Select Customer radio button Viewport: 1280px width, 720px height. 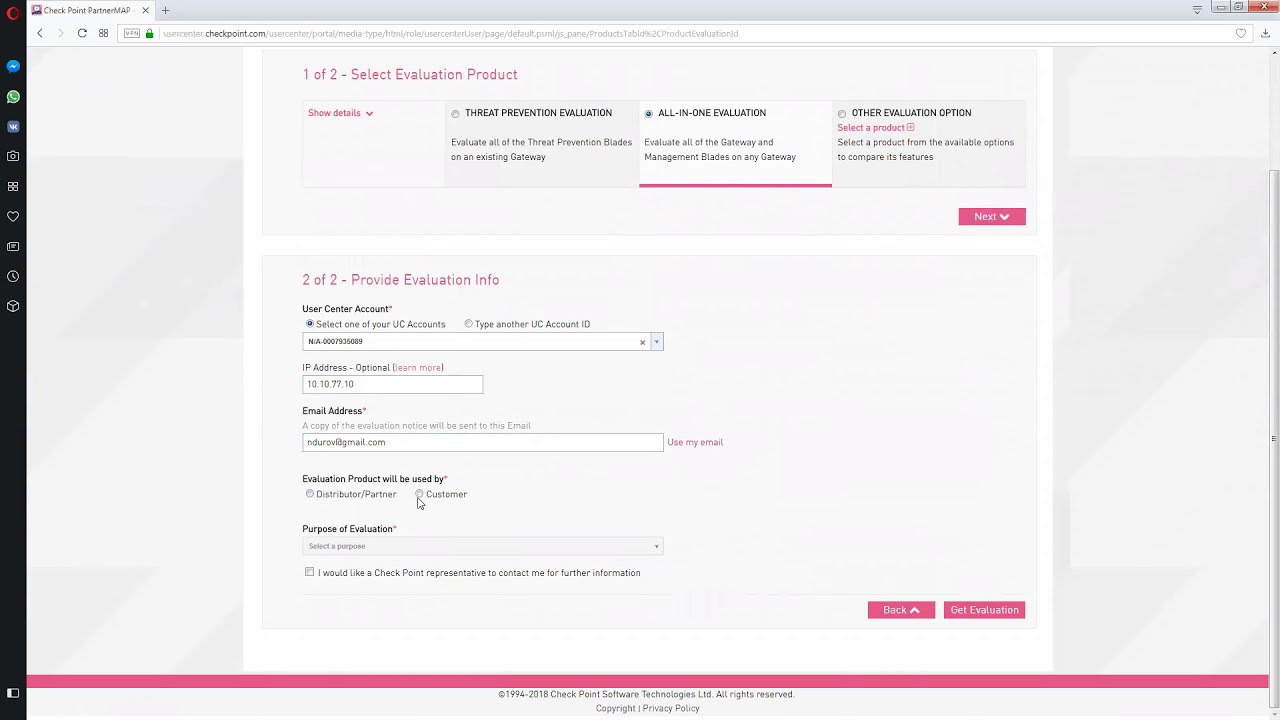(x=420, y=494)
